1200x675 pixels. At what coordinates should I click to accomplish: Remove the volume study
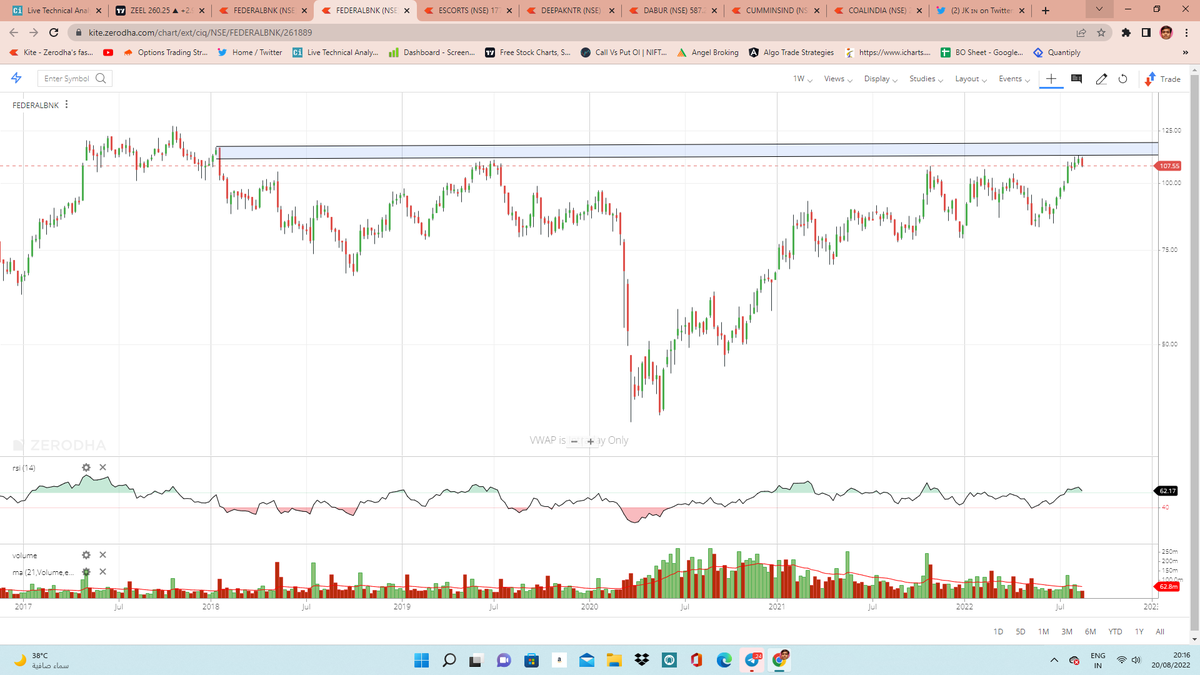click(x=103, y=555)
